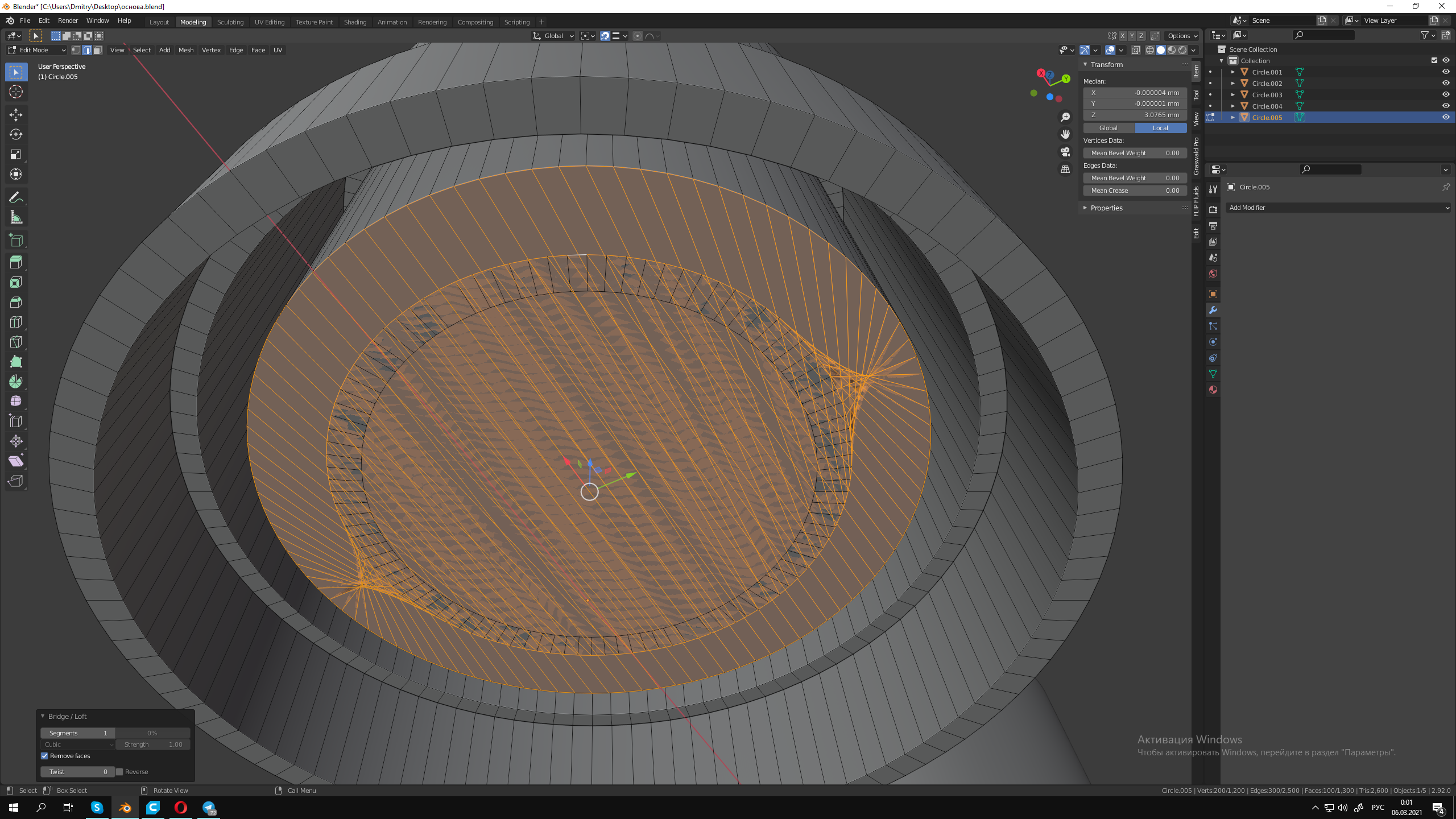Hide Circle.001 in outliner

1446,72
